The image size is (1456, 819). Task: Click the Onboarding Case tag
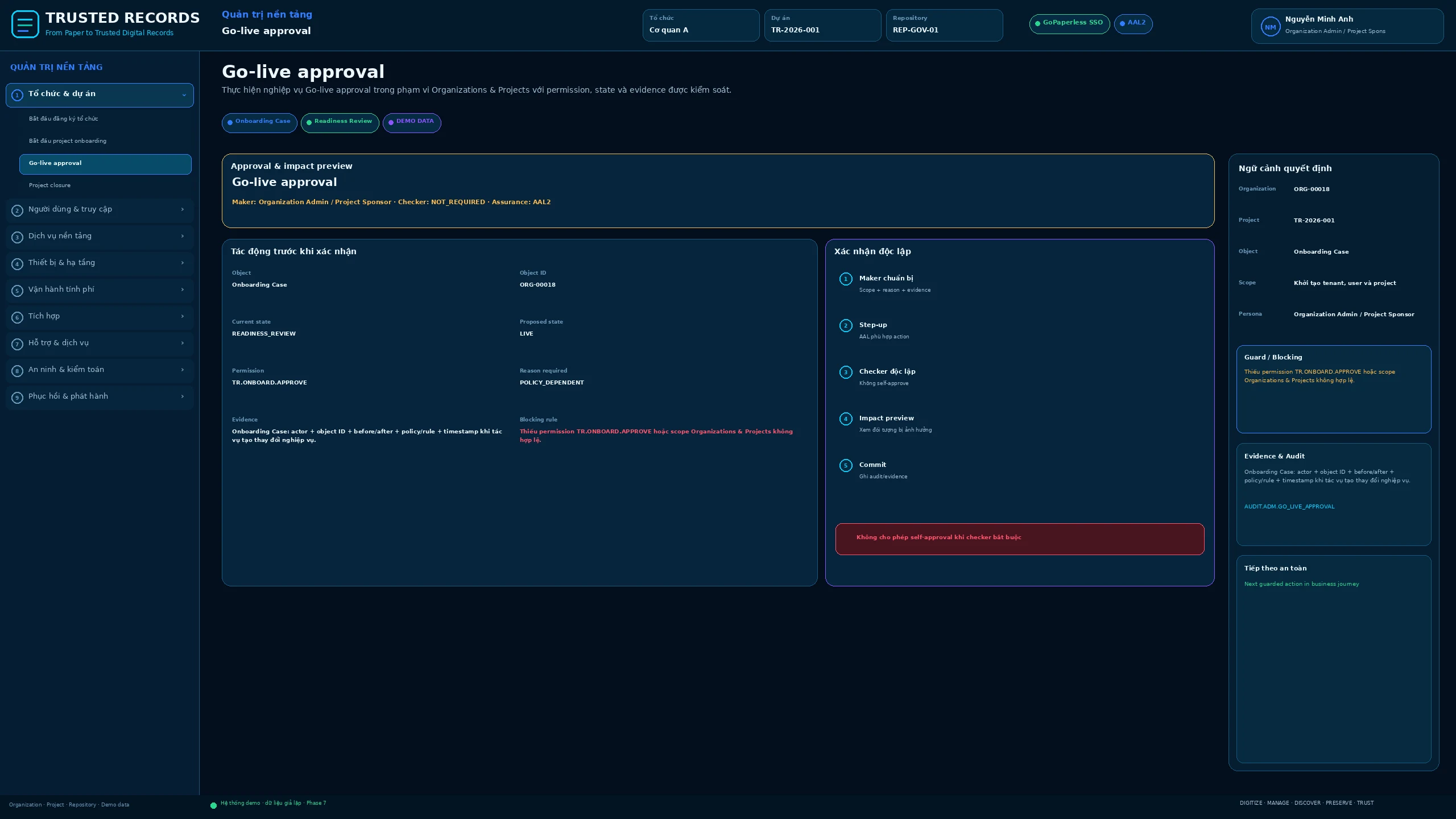click(x=259, y=123)
